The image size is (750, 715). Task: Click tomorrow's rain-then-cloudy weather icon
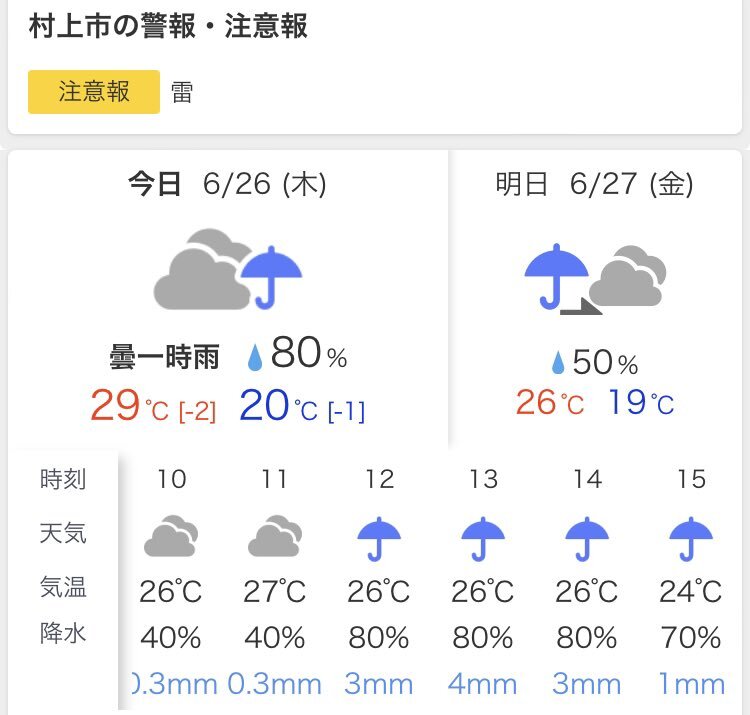tap(595, 279)
